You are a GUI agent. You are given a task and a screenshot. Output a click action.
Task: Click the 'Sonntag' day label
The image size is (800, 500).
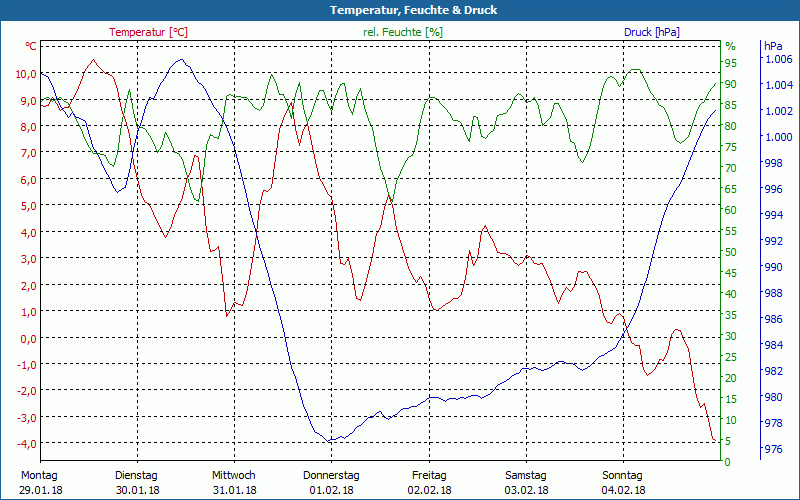tap(622, 476)
